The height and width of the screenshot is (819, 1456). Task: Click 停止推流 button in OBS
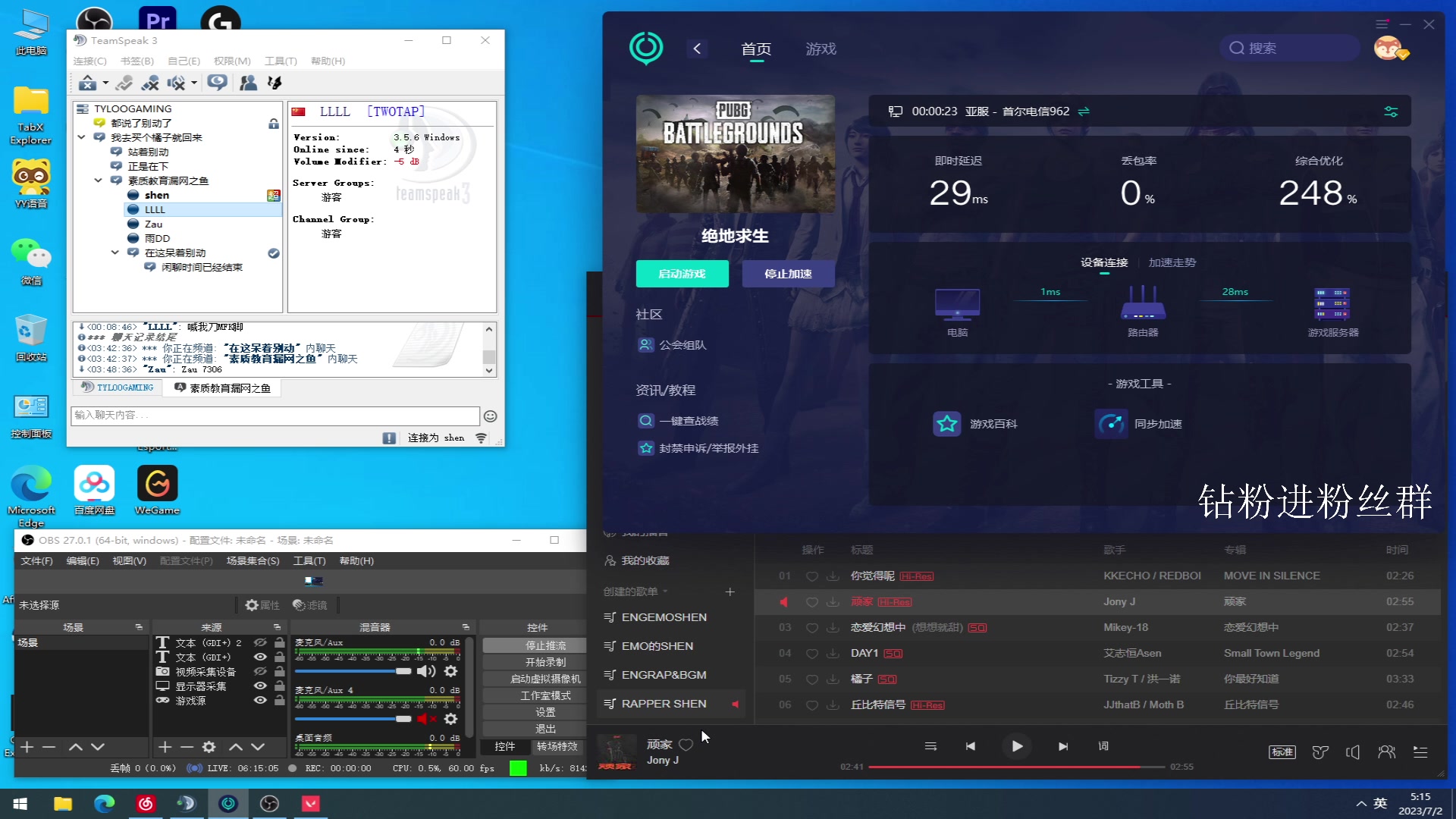tap(535, 645)
